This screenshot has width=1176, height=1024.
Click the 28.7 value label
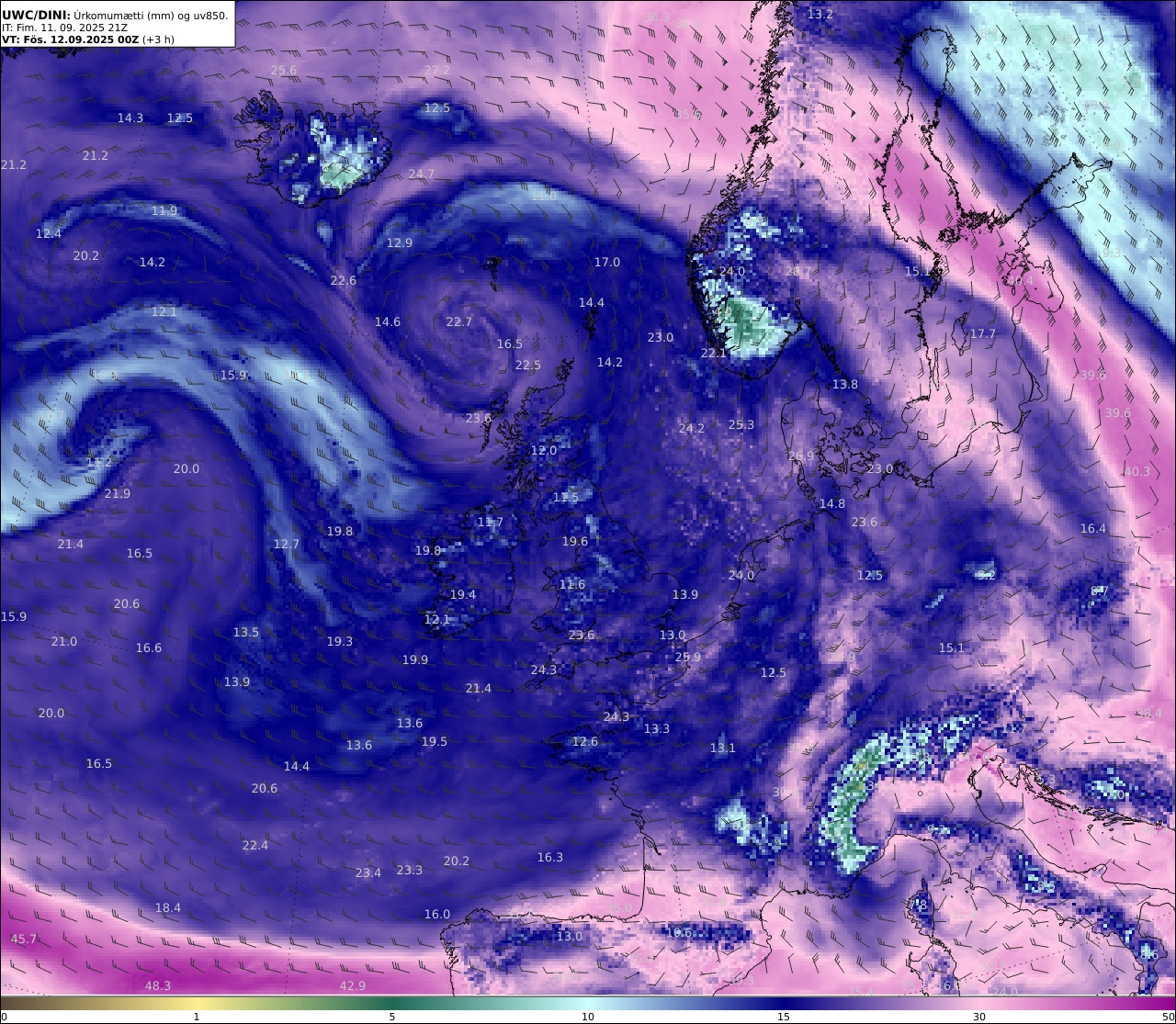tap(799, 273)
